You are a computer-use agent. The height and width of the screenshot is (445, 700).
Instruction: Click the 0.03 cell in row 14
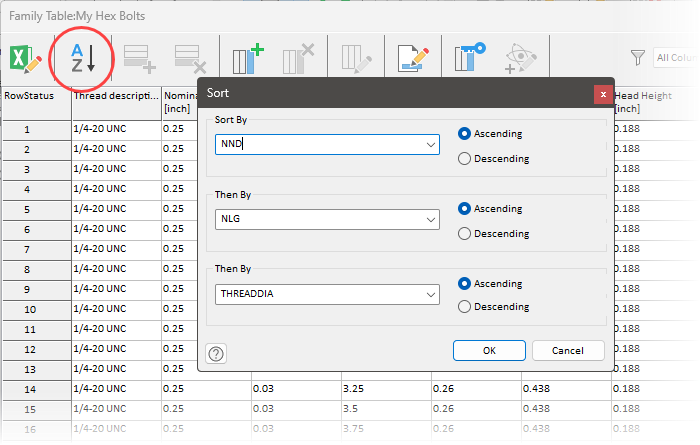click(296, 389)
